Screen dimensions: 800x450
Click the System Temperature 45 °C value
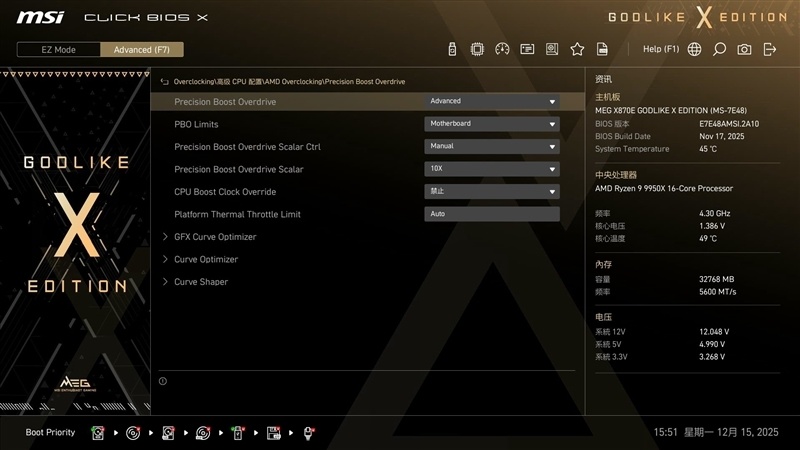tap(708, 149)
